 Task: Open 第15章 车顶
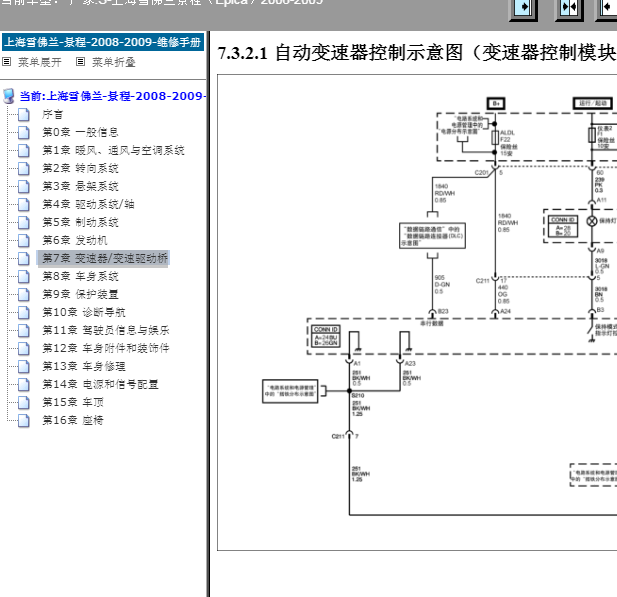(73, 402)
